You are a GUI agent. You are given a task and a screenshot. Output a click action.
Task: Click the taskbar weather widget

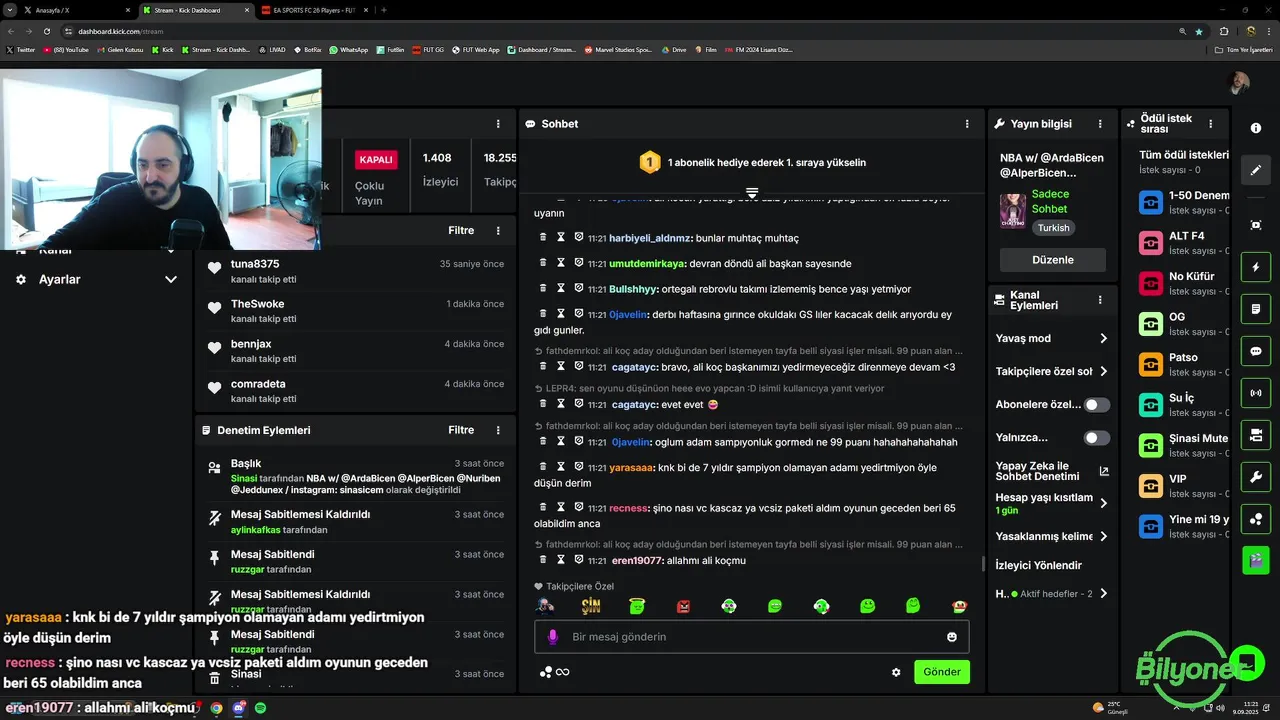click(1110, 708)
